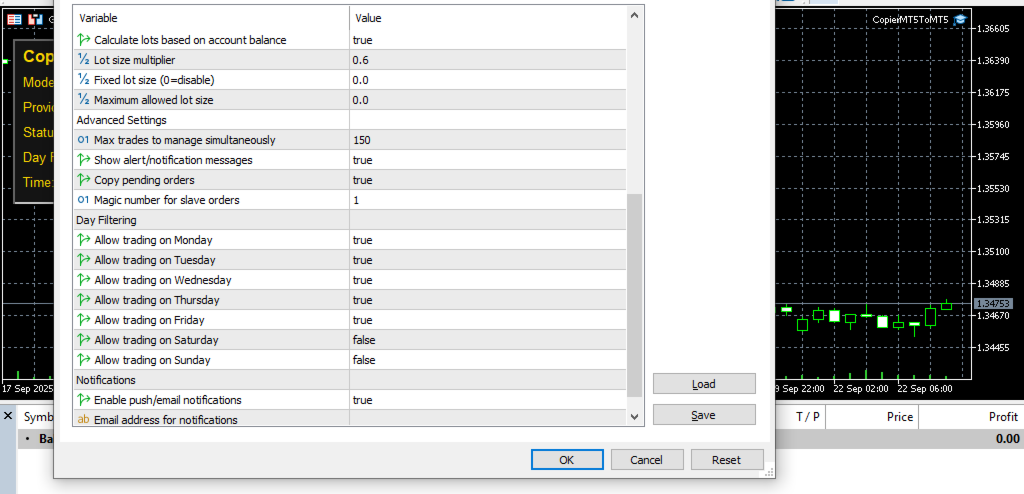The image size is (1024, 494).
Task: Click the arrow icon of Copy pending orders
Action: (x=84, y=180)
